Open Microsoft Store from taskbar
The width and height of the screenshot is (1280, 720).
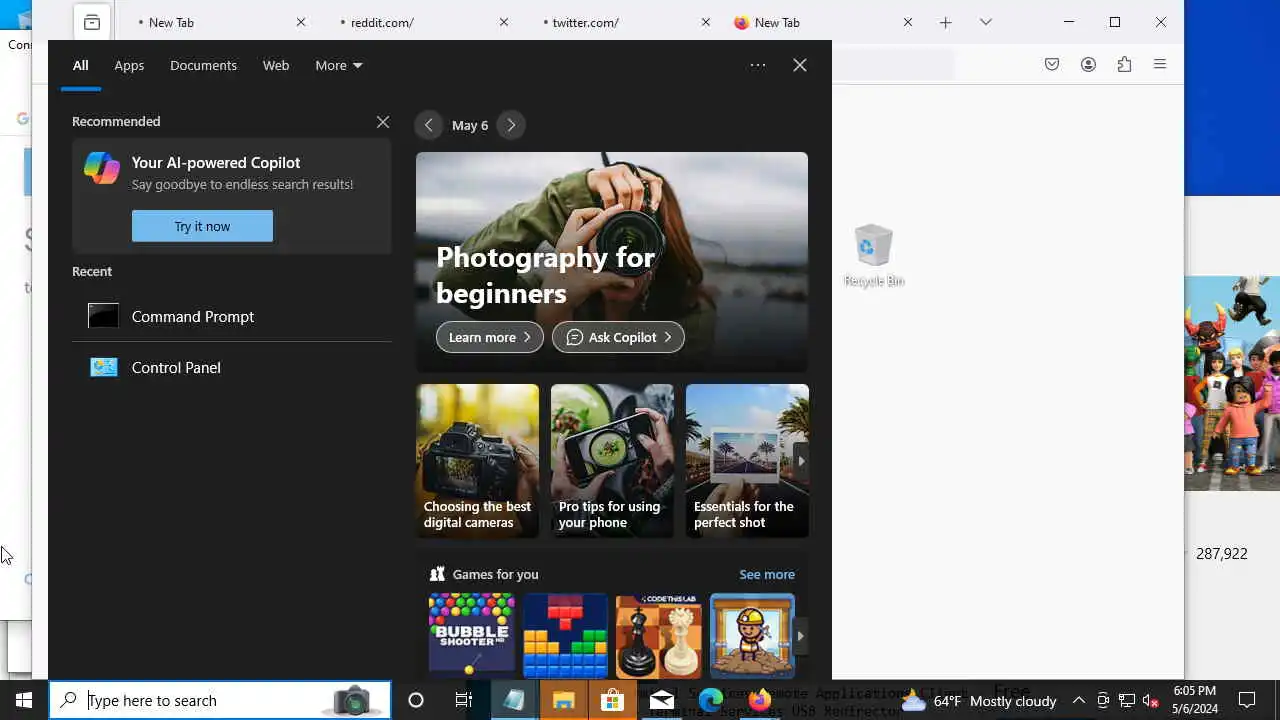tap(612, 700)
